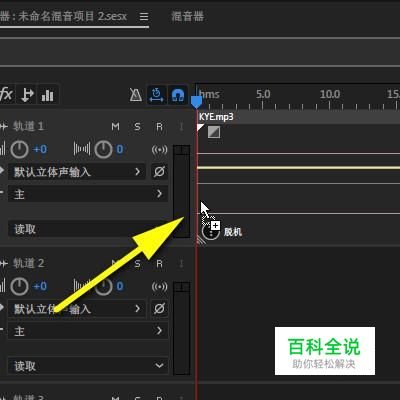
Task: Click 轨道 2 level meter
Action: click(x=181, y=328)
